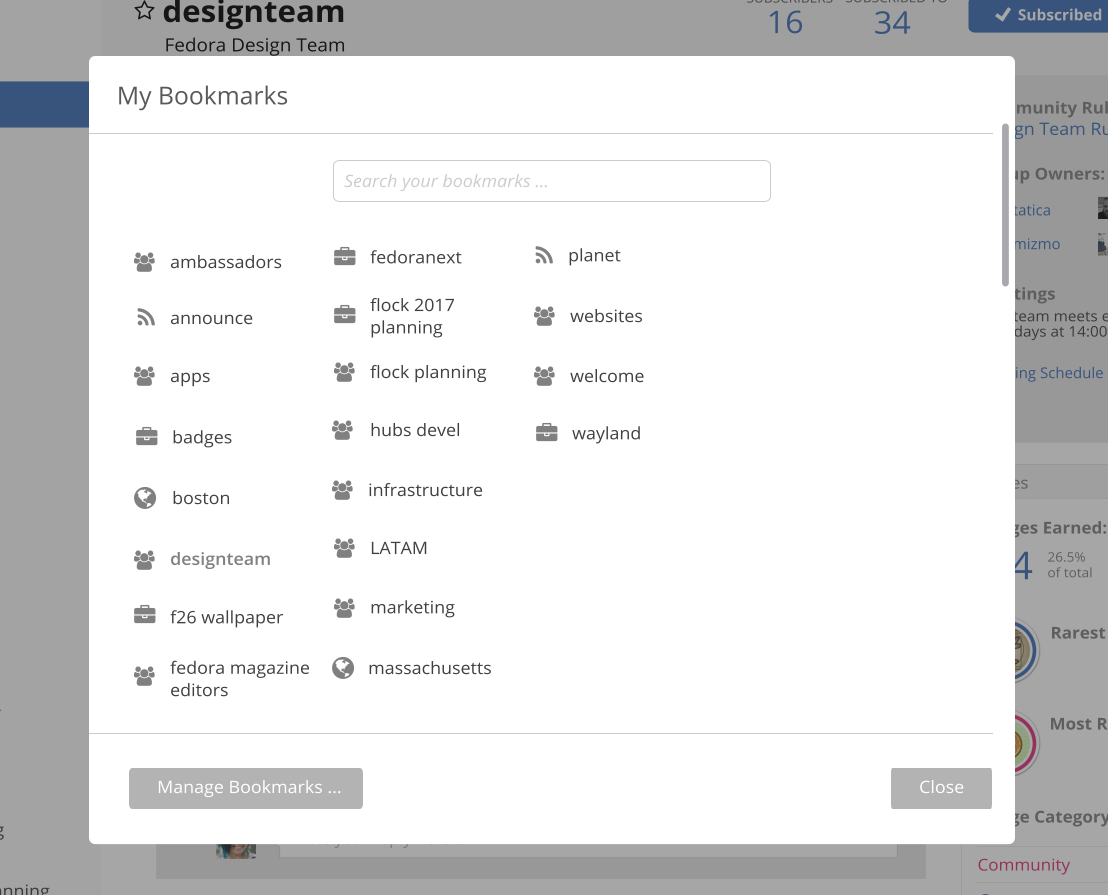This screenshot has height=895, width=1108.
Task: Click the group icon beside apps
Action: pyautogui.click(x=144, y=376)
